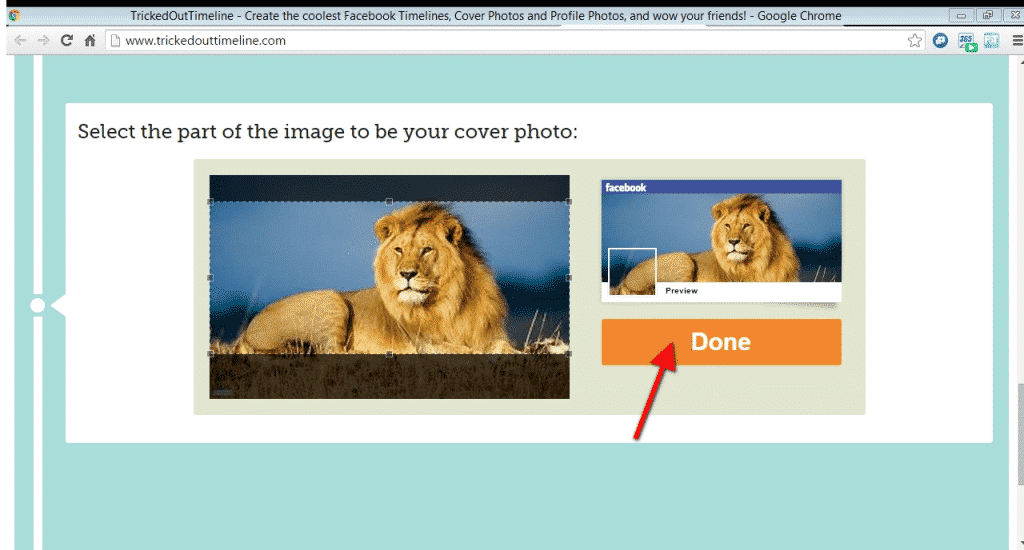Minimize the Chrome window
This screenshot has width=1024, height=550.
tap(961, 15)
